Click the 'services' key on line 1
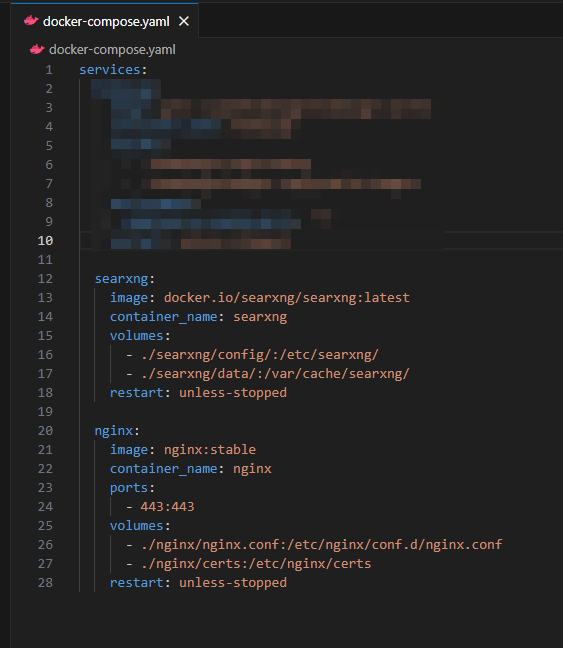The height and width of the screenshot is (648, 563). tap(110, 69)
